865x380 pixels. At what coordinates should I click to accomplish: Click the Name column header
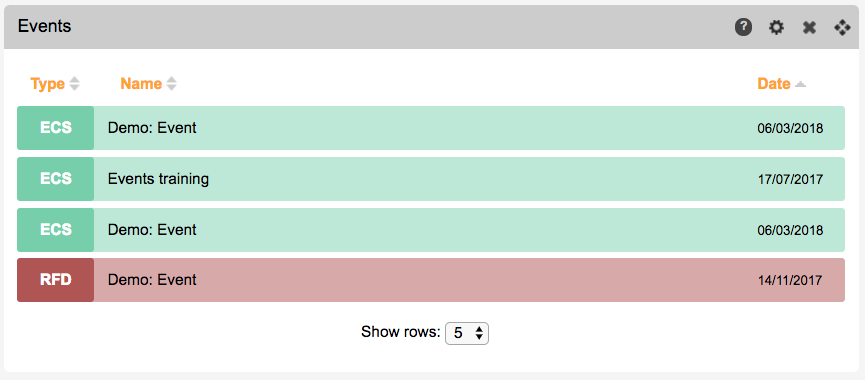point(141,84)
